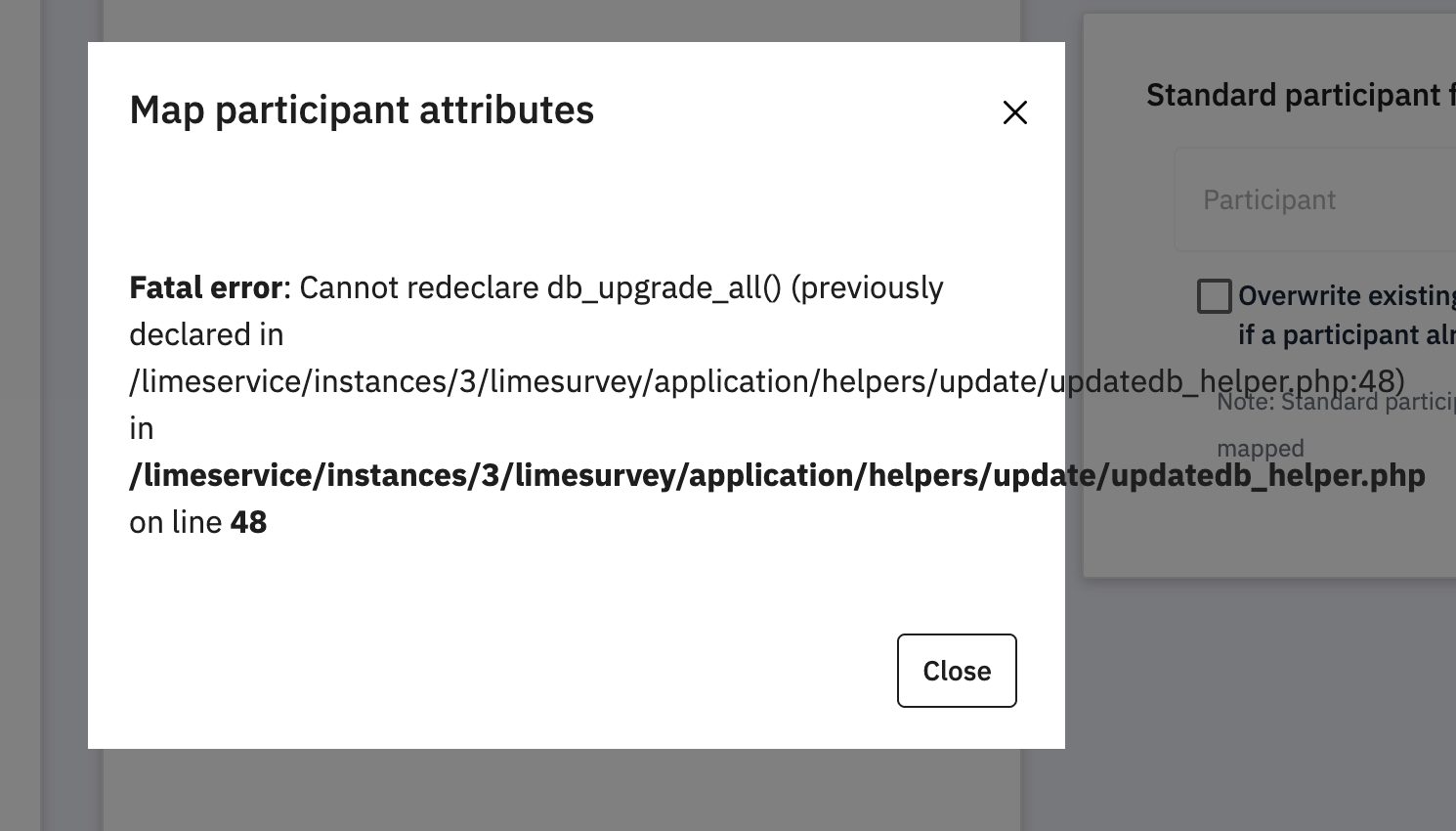Click the word 'mapped' in the note
The height and width of the screenshot is (831, 1456).
coord(1261,449)
